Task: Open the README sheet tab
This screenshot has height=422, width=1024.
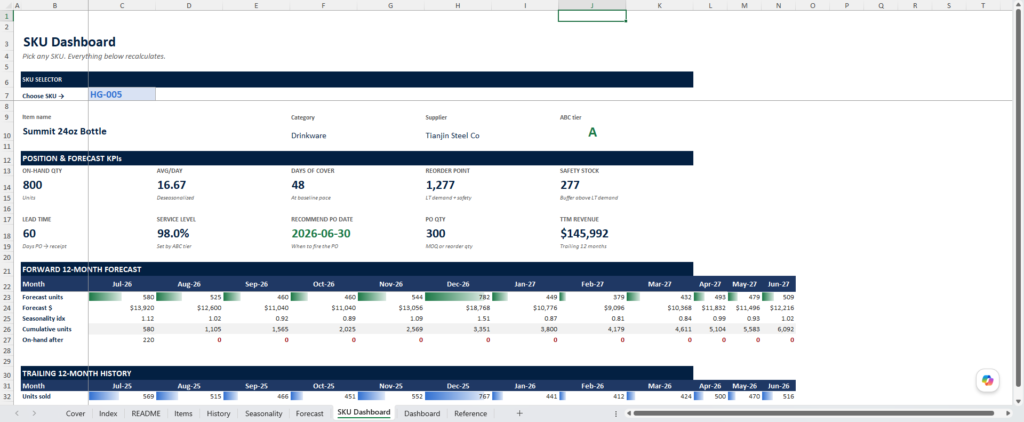Action: click(x=146, y=414)
